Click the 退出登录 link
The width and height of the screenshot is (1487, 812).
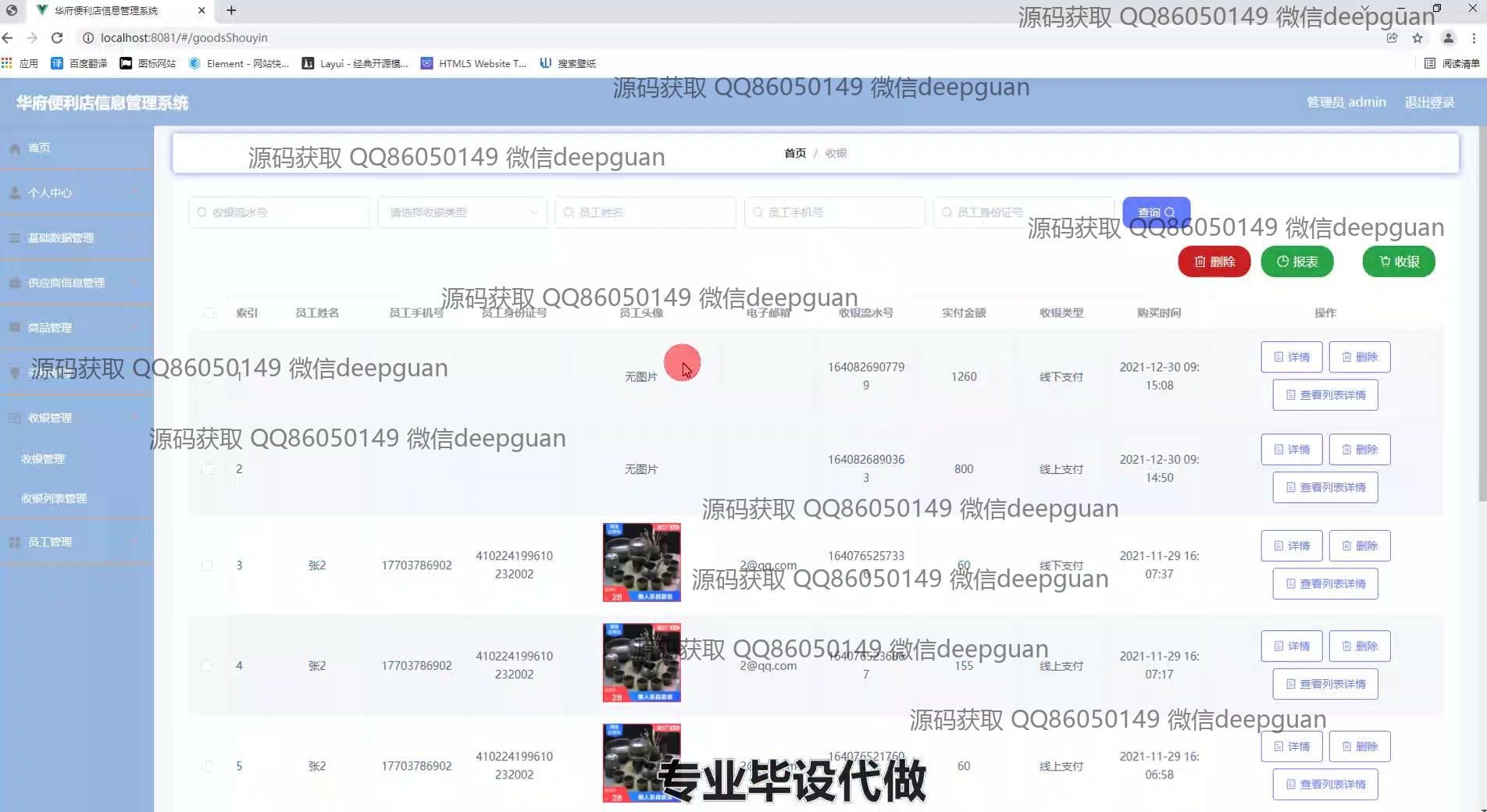click(x=1429, y=102)
